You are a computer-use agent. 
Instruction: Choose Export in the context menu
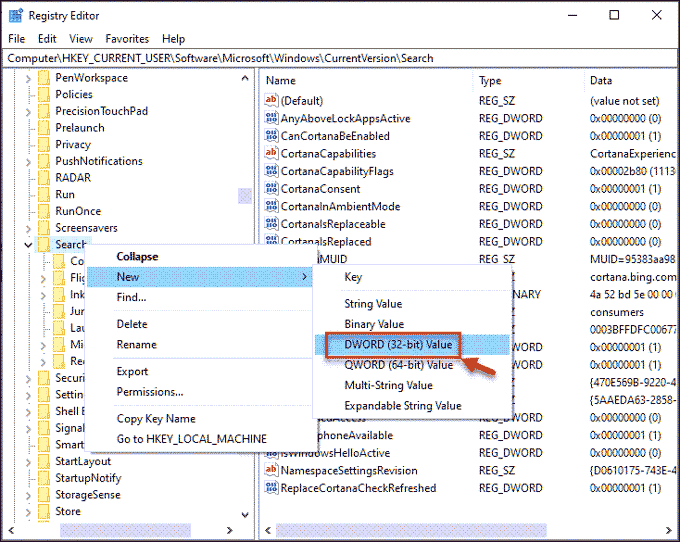coord(199,371)
